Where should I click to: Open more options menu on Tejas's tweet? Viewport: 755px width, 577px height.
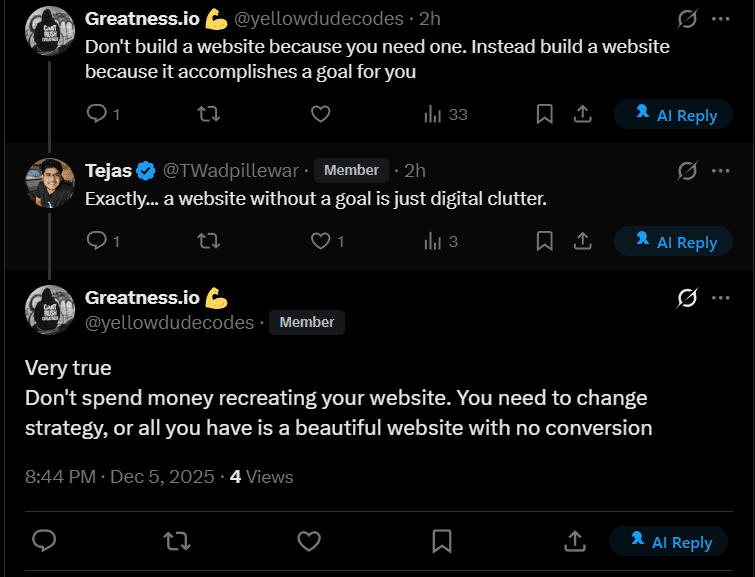tap(720, 170)
